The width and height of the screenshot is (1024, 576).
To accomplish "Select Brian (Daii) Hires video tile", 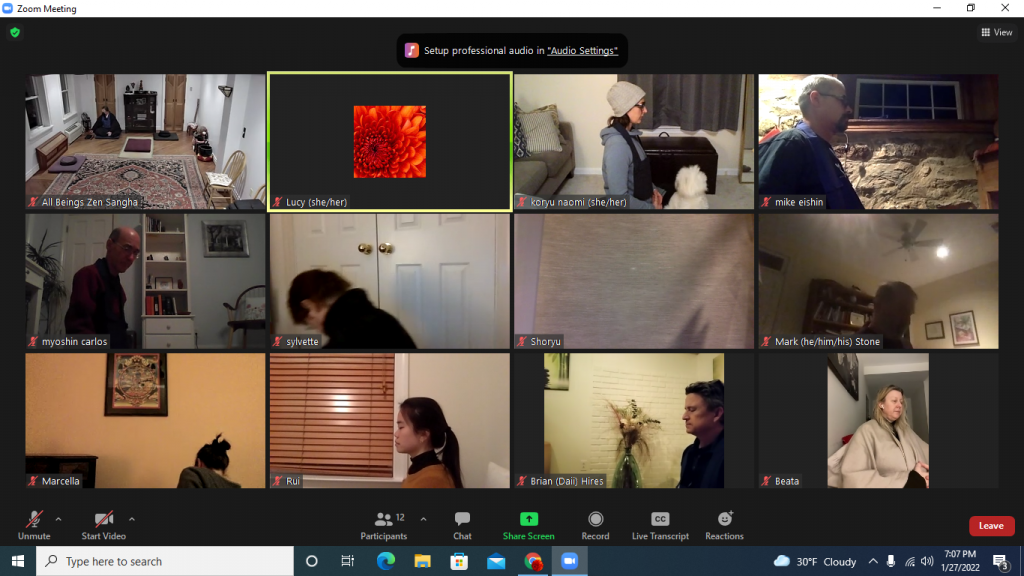I will coord(633,421).
